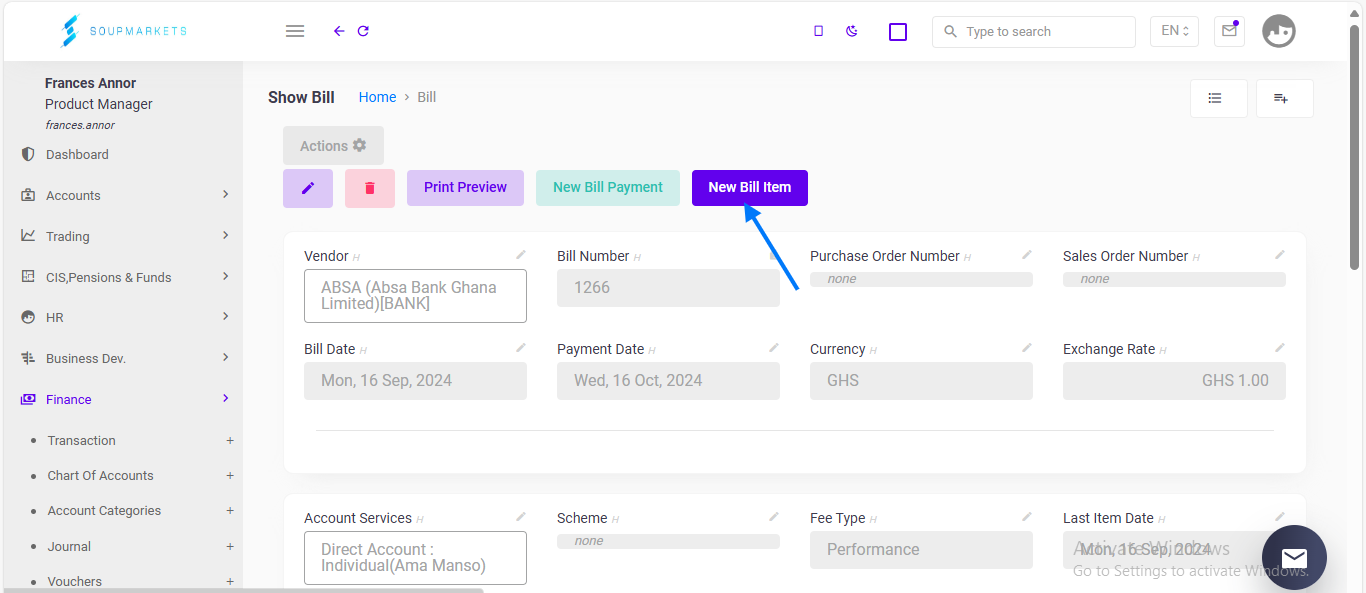The height and width of the screenshot is (593, 1366).
Task: Click the GHS currency field
Action: click(921, 381)
